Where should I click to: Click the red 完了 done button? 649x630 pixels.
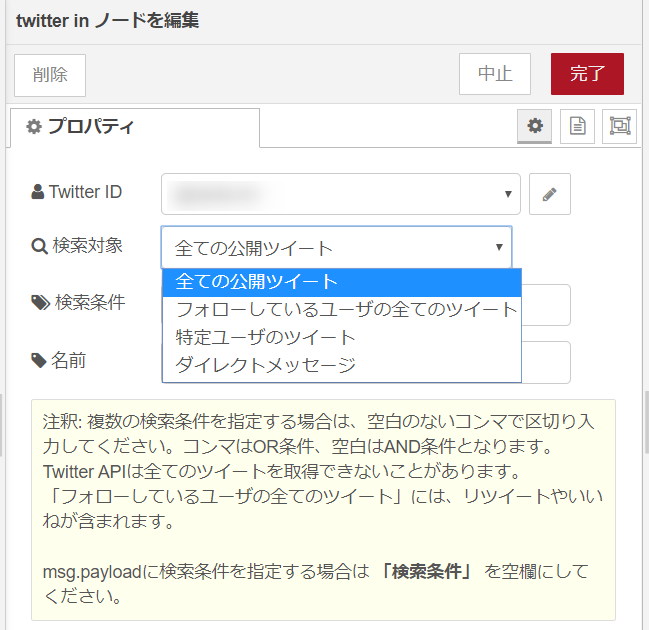587,74
